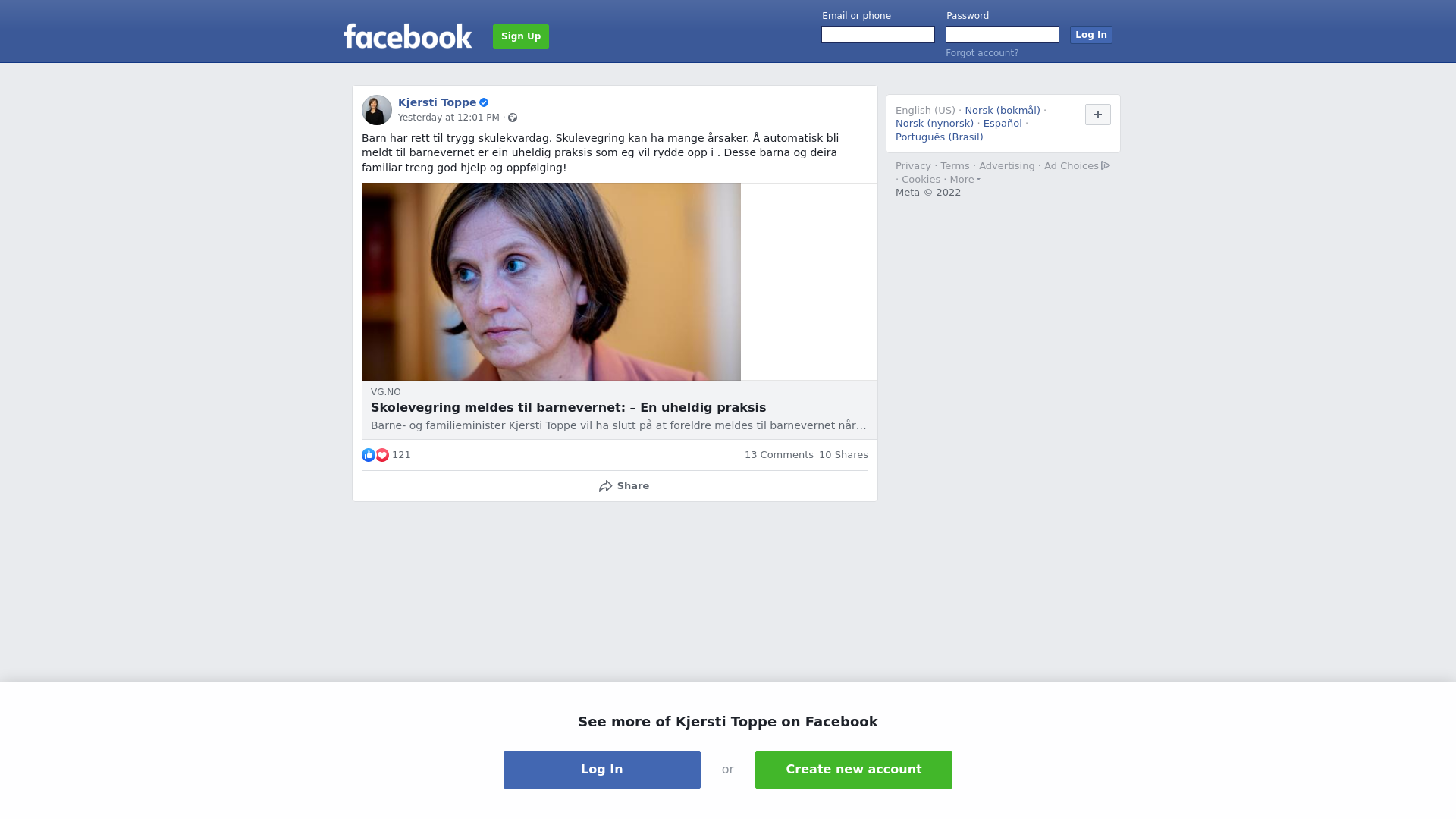Open the Forgot account? link
The height and width of the screenshot is (819, 1456).
coord(982,53)
